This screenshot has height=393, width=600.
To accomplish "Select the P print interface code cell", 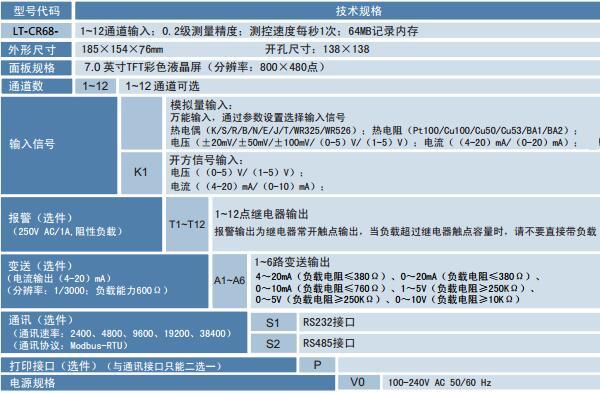I will (317, 365).
